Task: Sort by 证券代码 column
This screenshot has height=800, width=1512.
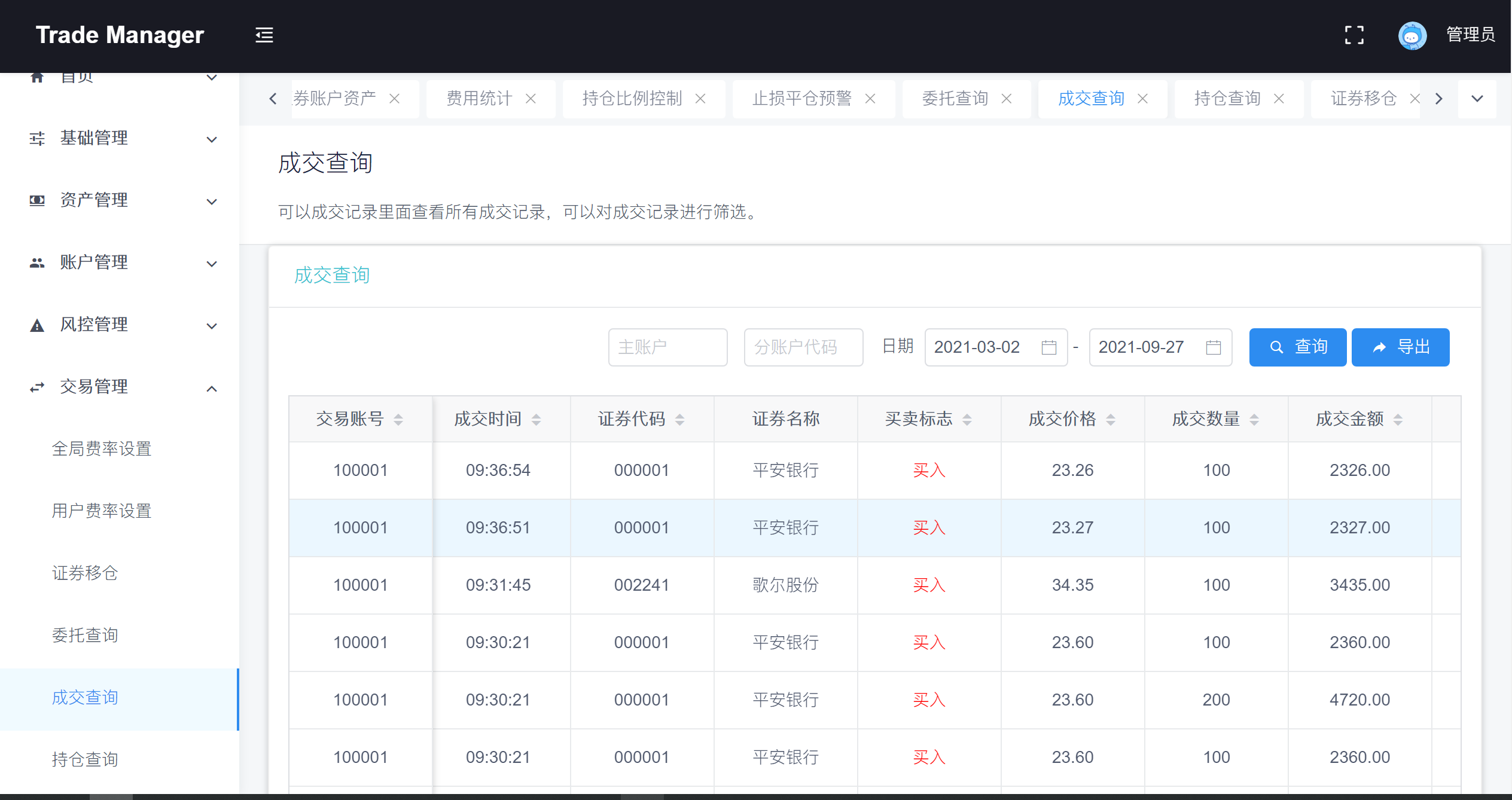Action: tap(679, 420)
